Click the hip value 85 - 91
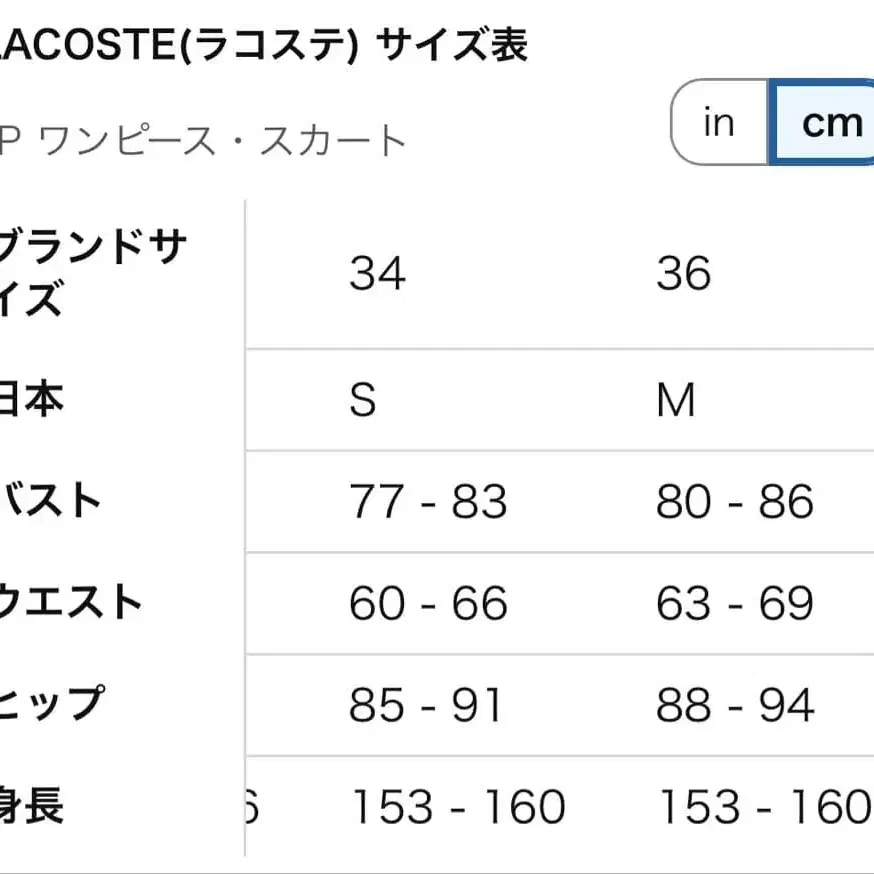 click(x=428, y=704)
